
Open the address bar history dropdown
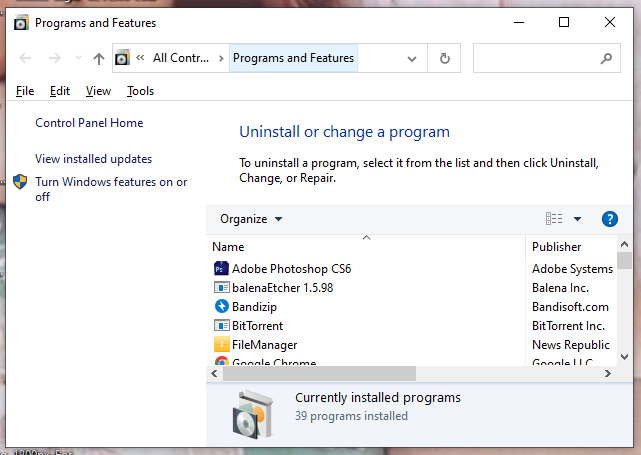(x=412, y=58)
